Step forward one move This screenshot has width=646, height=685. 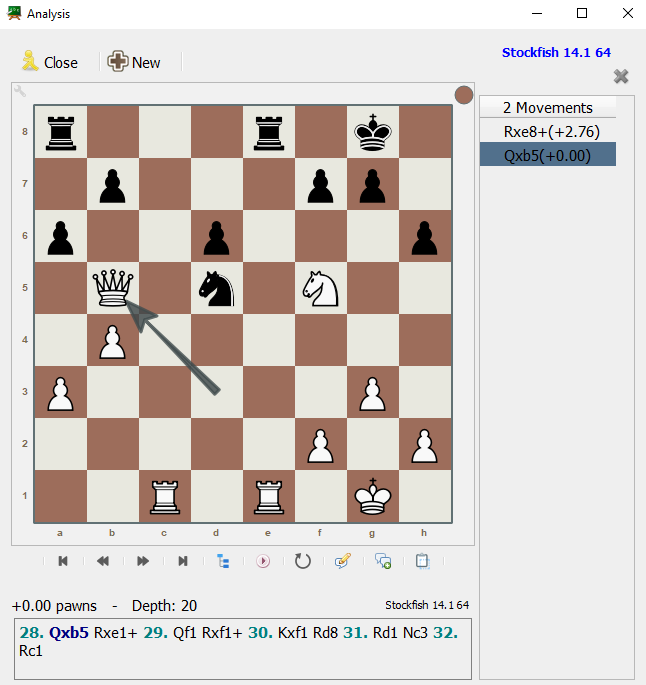coord(143,561)
